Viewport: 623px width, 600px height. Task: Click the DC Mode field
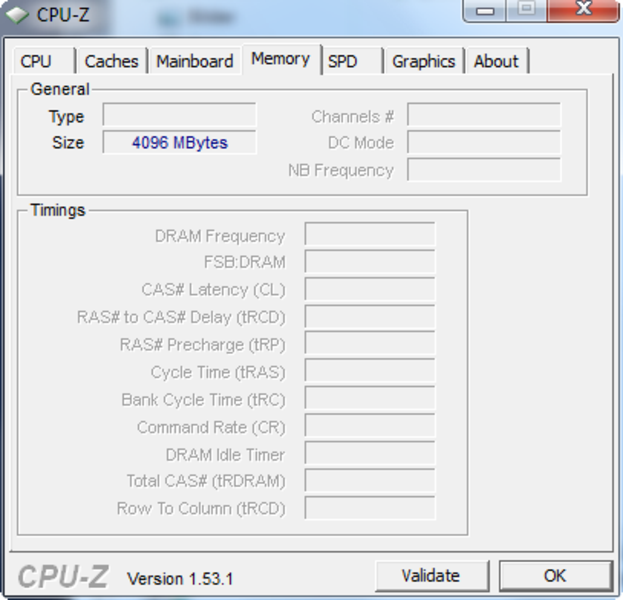tap(484, 142)
